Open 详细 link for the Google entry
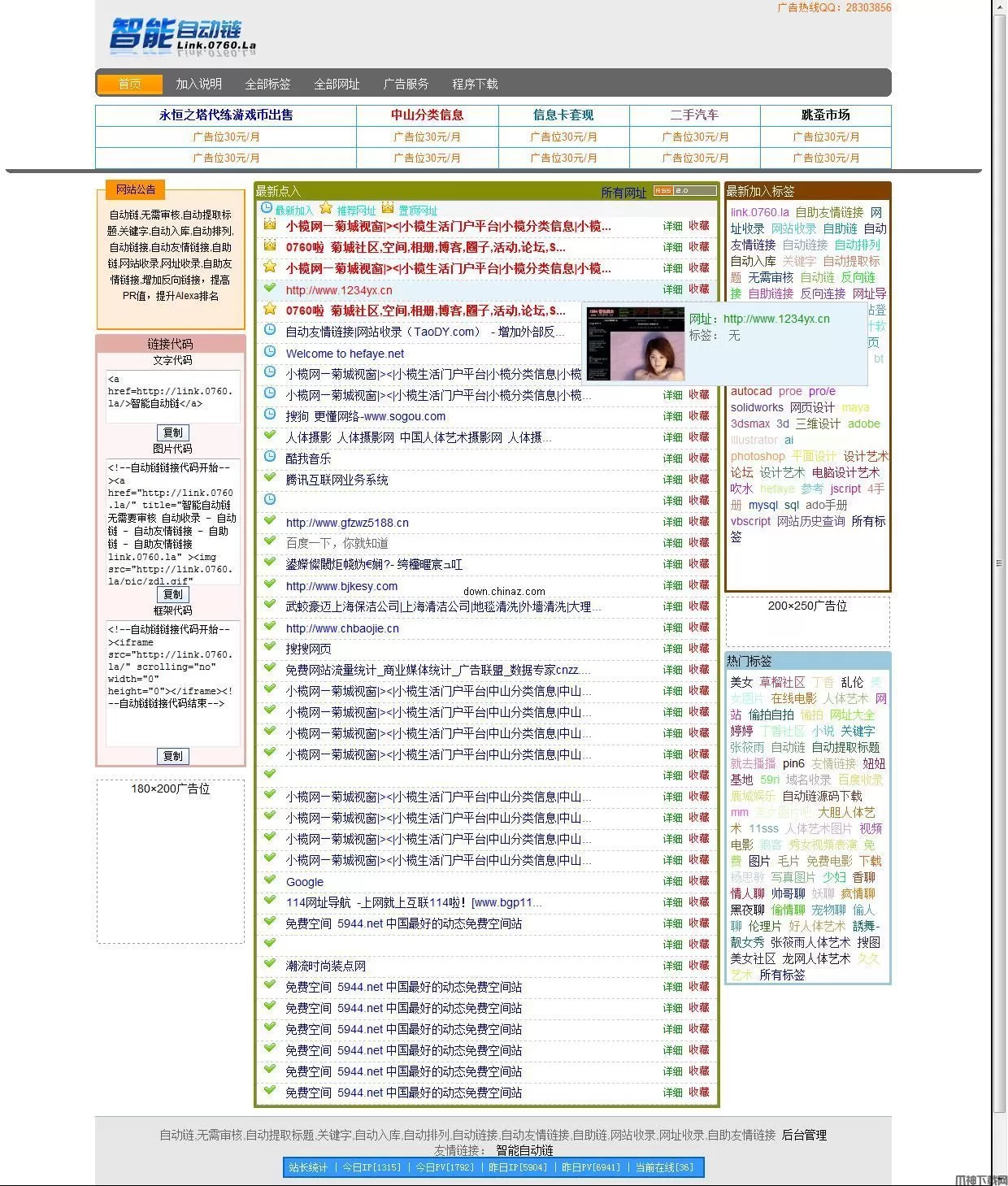 (671, 880)
